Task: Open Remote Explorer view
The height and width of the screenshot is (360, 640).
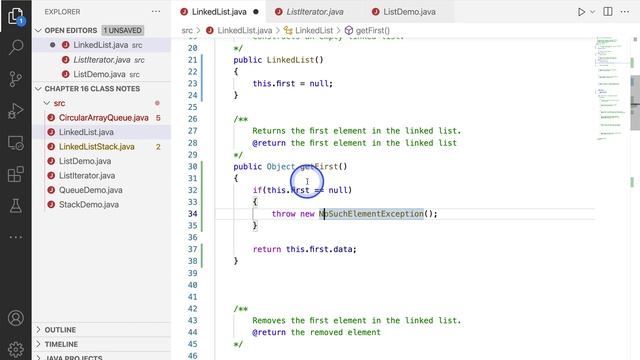Action: [16, 143]
